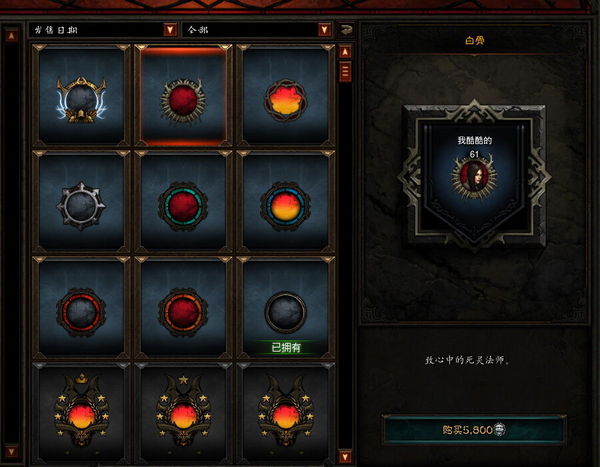Image resolution: width=600 pixels, height=467 pixels.
Task: Pick the six-star demon frame without crown
Action: point(285,415)
